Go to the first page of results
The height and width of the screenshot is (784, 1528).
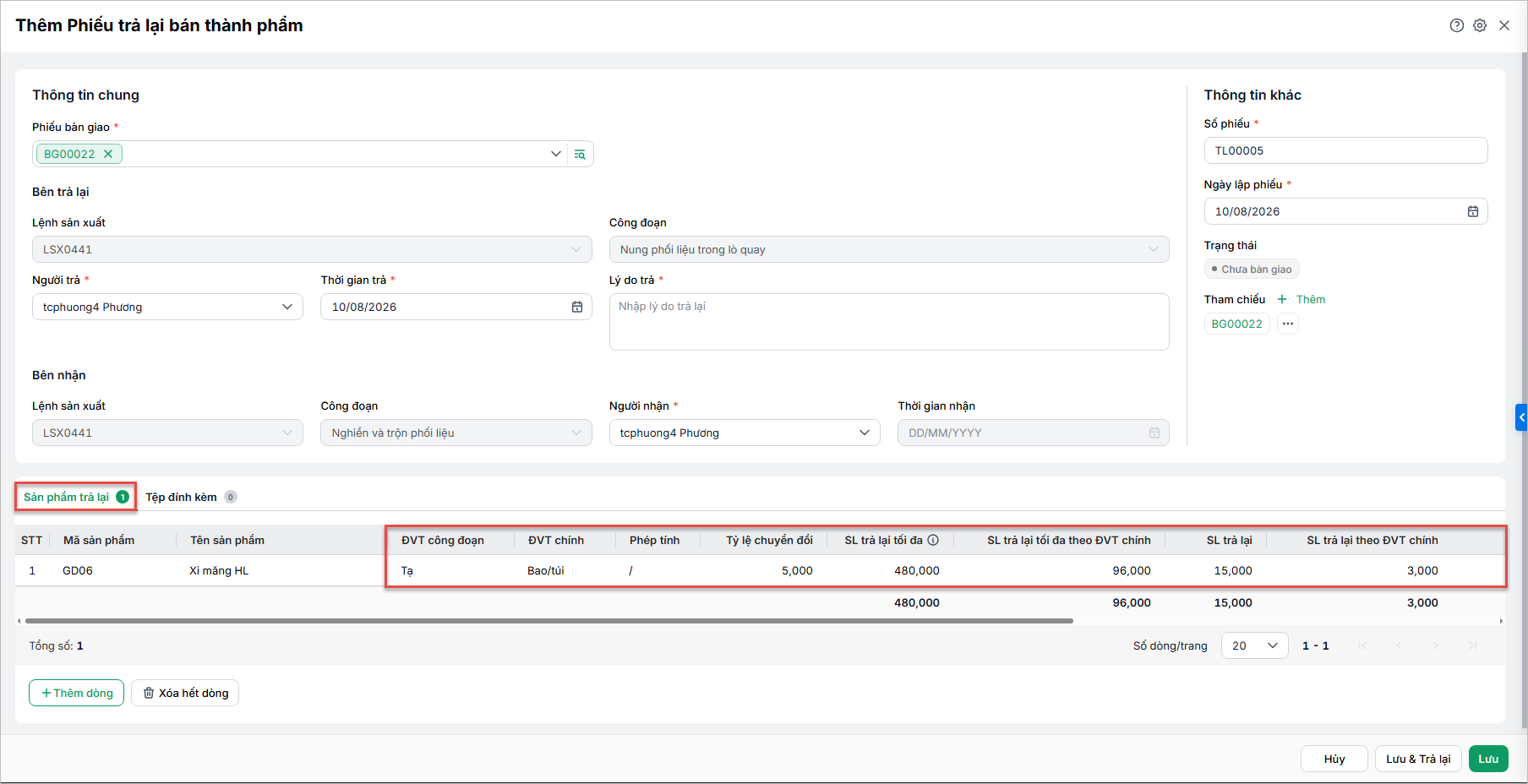point(1362,645)
